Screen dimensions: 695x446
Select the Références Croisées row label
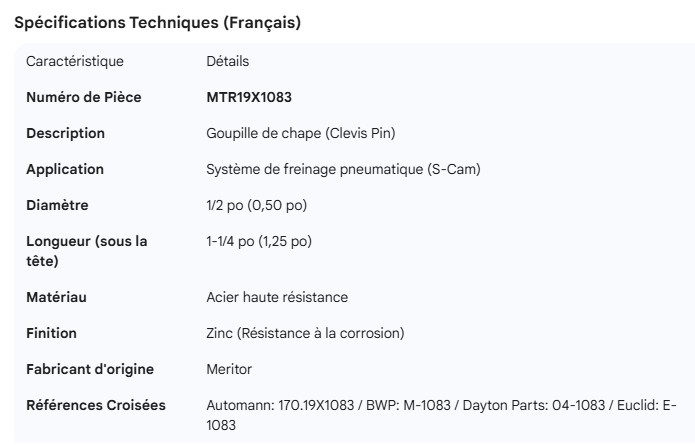(x=96, y=405)
